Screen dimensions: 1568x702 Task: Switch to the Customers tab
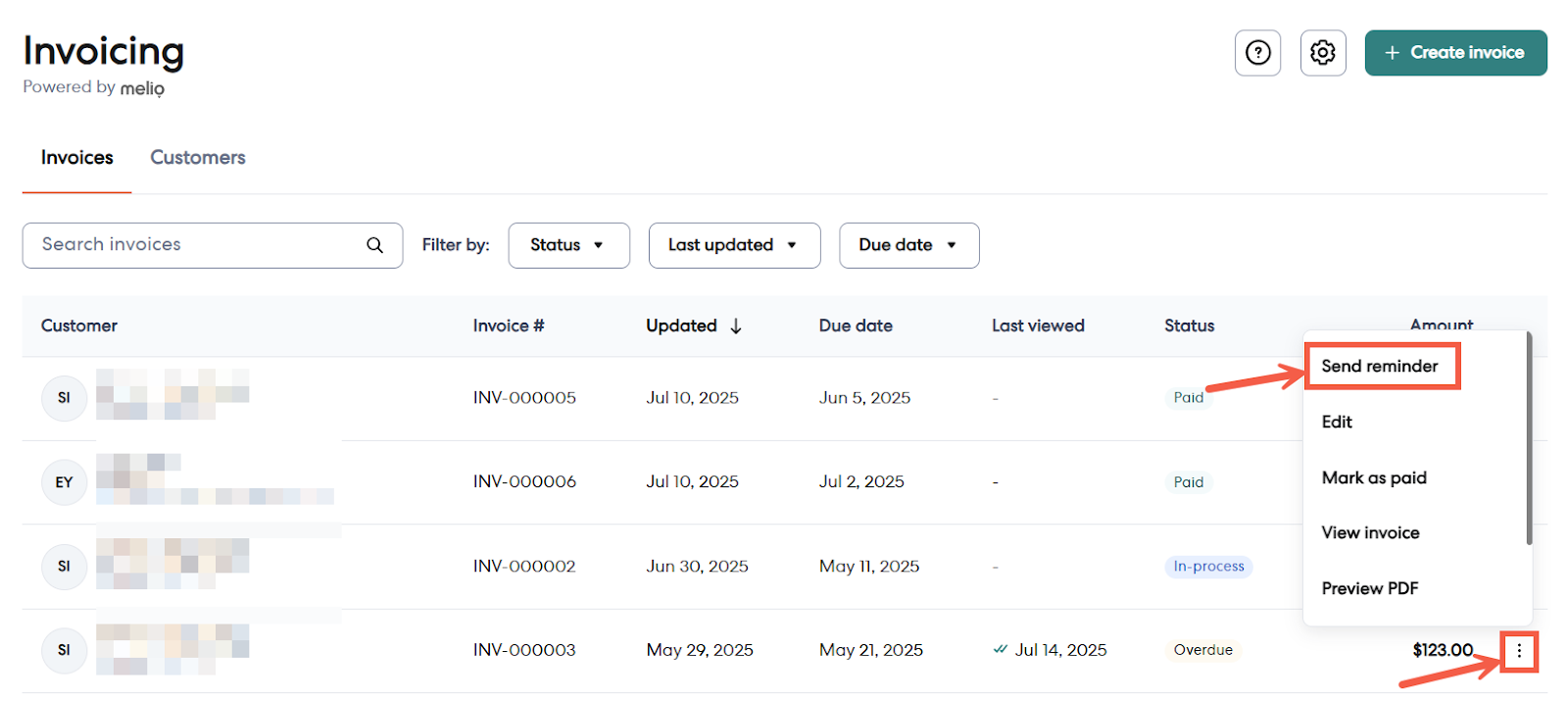pyautogui.click(x=198, y=158)
